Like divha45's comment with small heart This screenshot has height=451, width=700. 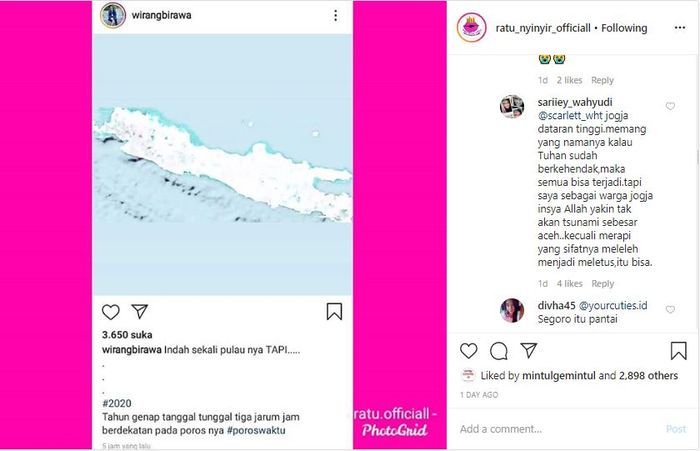pos(670,309)
